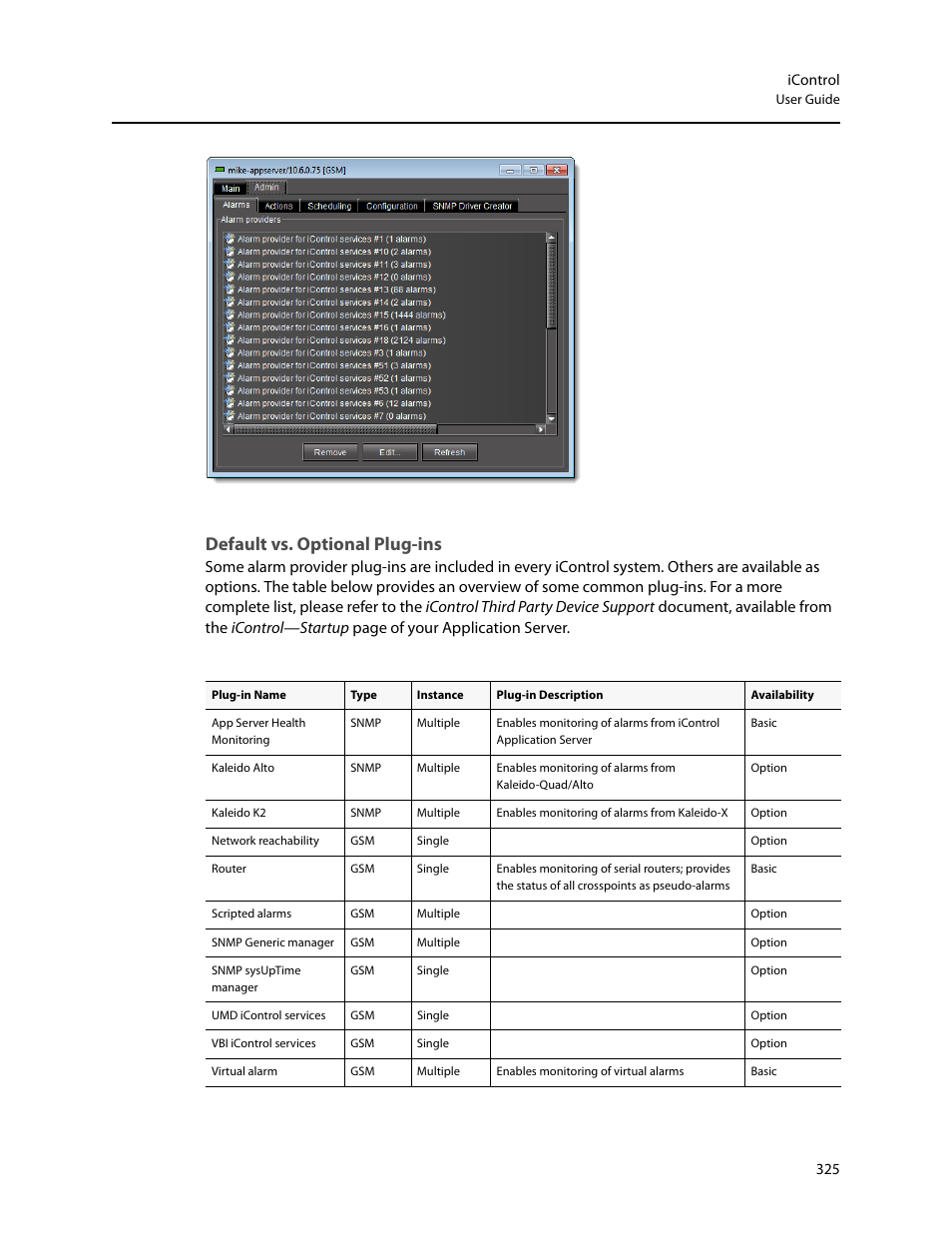This screenshot has width=952, height=1233.
Task: Click the plug-in icon for services #10
Action: click(x=230, y=252)
